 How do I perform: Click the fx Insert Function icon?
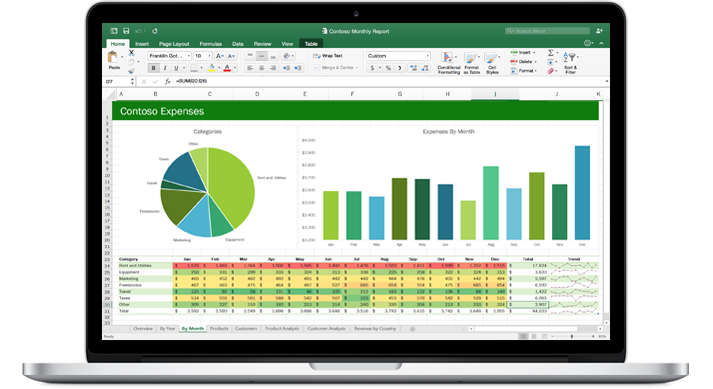[x=167, y=81]
